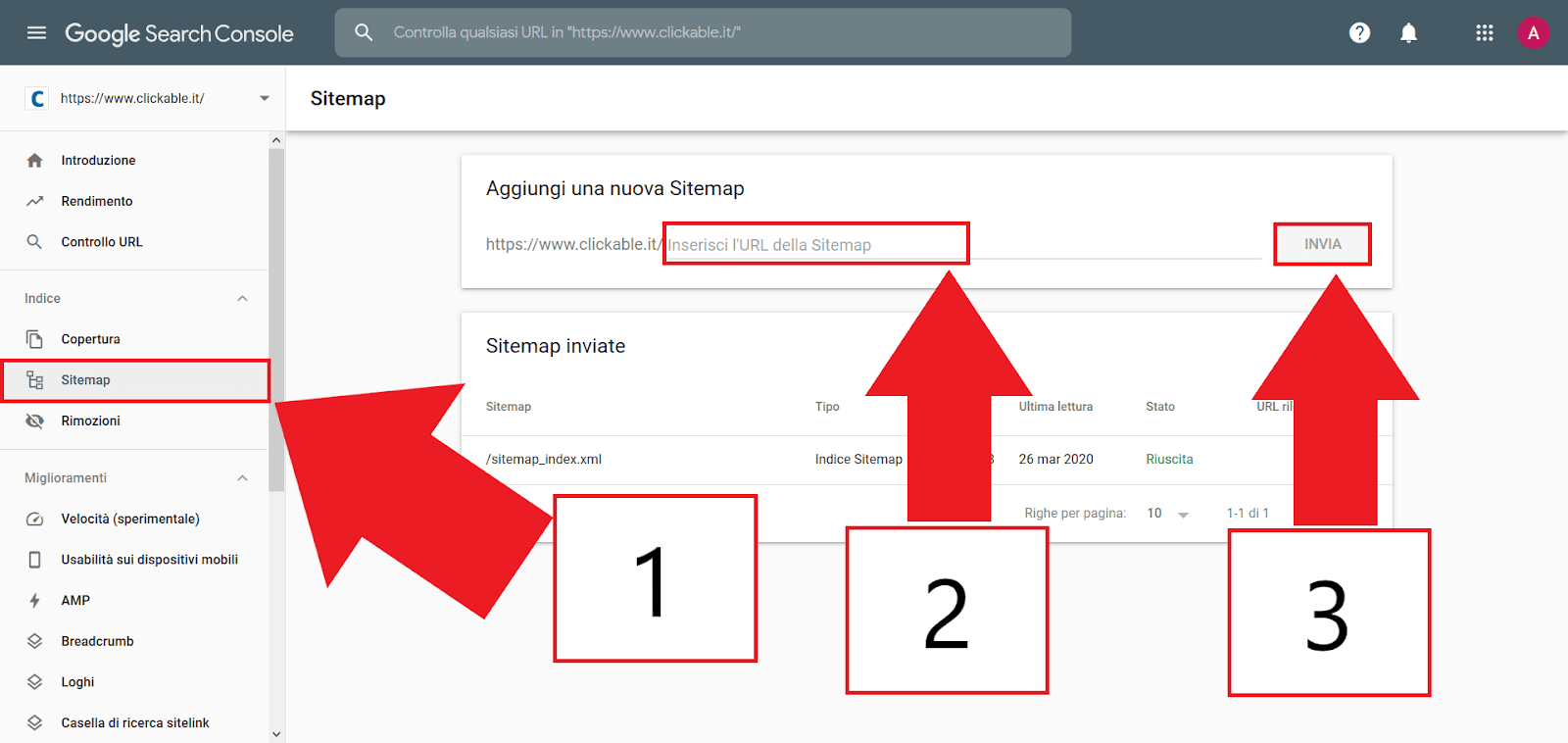Click the Velocità speedometer icon

coord(34,519)
